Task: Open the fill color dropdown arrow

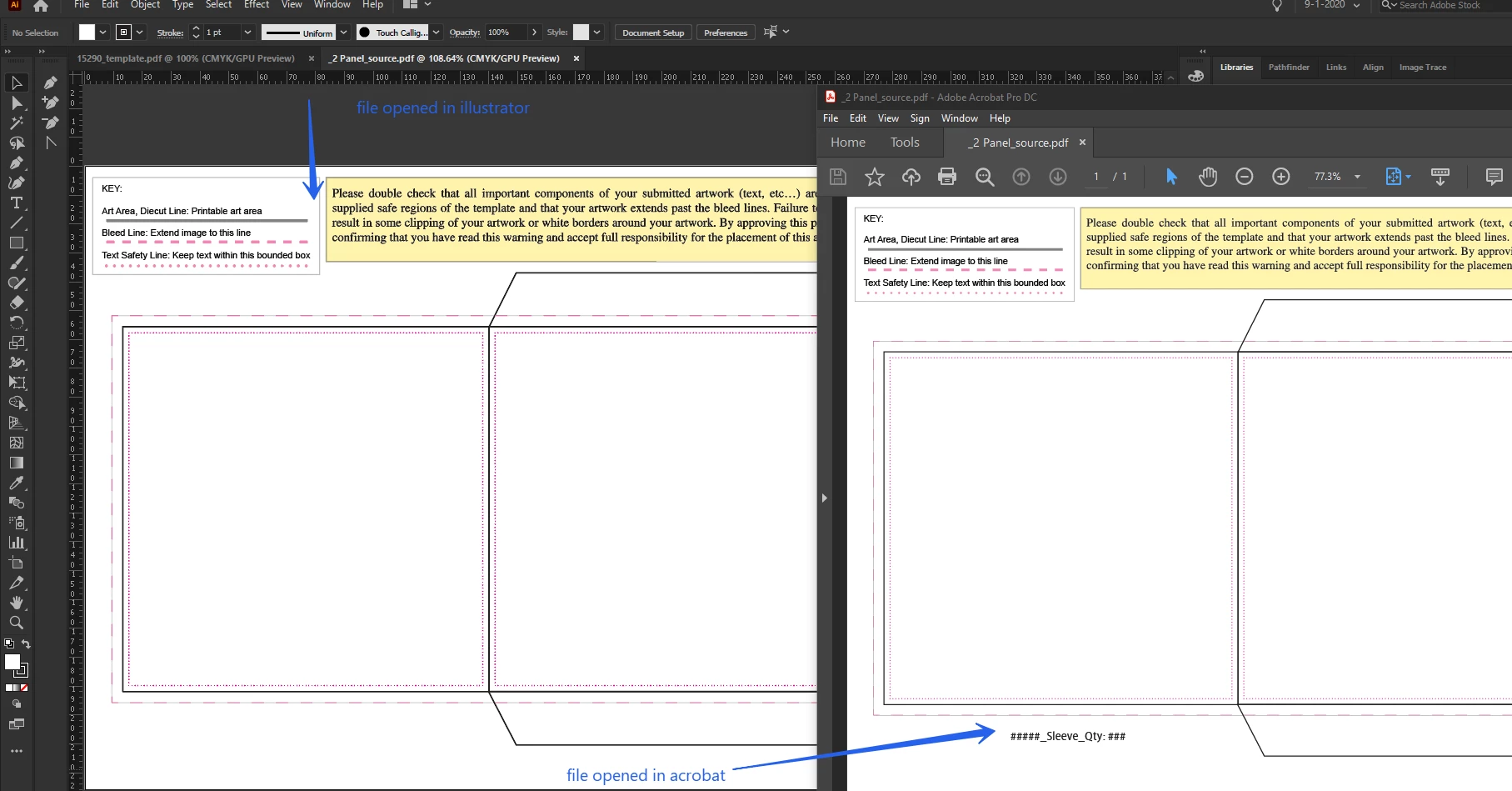Action: (102, 33)
